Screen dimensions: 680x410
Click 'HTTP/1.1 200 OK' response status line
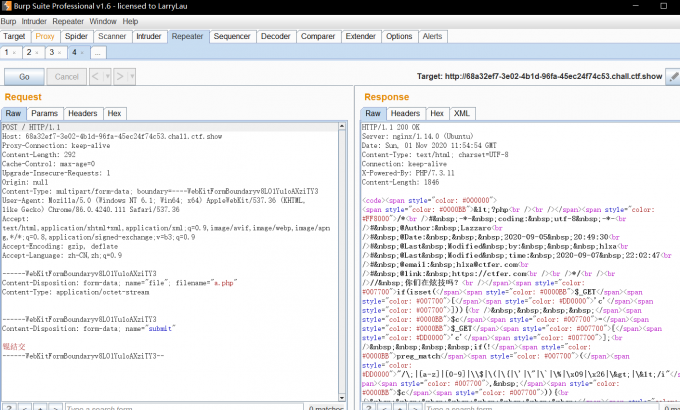point(391,127)
